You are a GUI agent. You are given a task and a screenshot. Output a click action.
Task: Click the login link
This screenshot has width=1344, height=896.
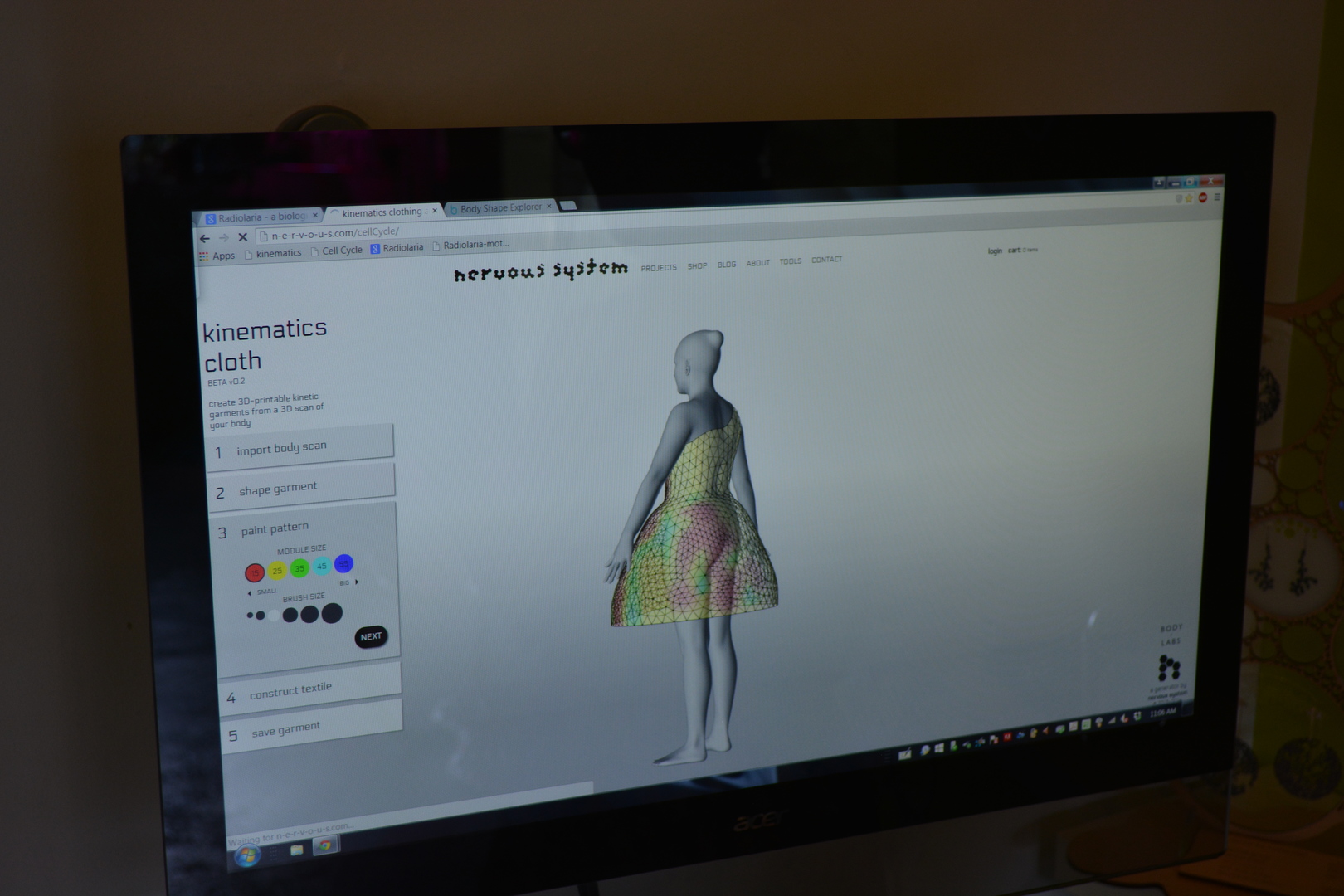(x=995, y=251)
